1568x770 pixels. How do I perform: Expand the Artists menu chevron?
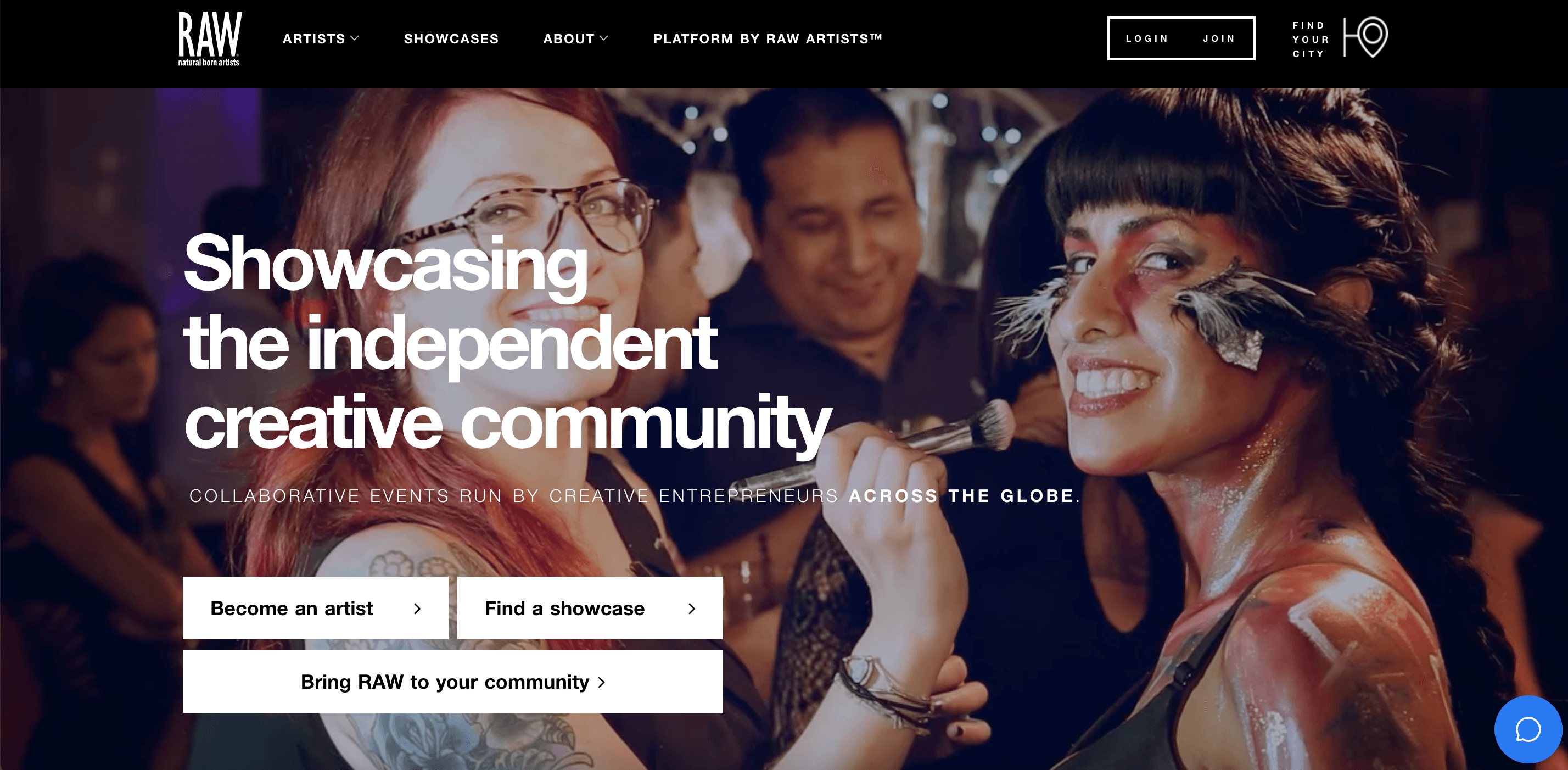click(x=354, y=38)
